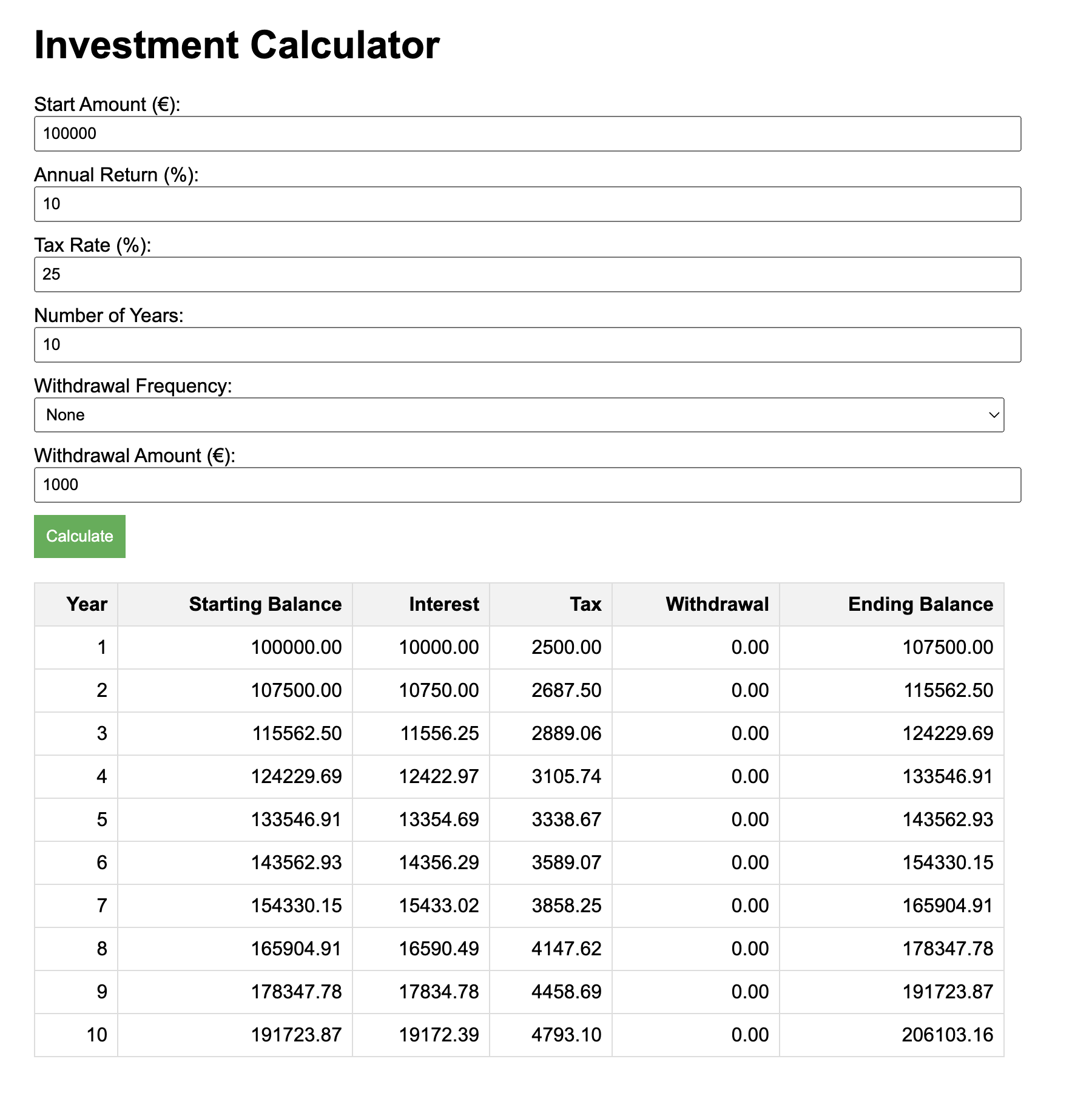This screenshot has height=1093, width=1092.
Task: Click Calculate to recompute the table
Action: pyautogui.click(x=79, y=536)
